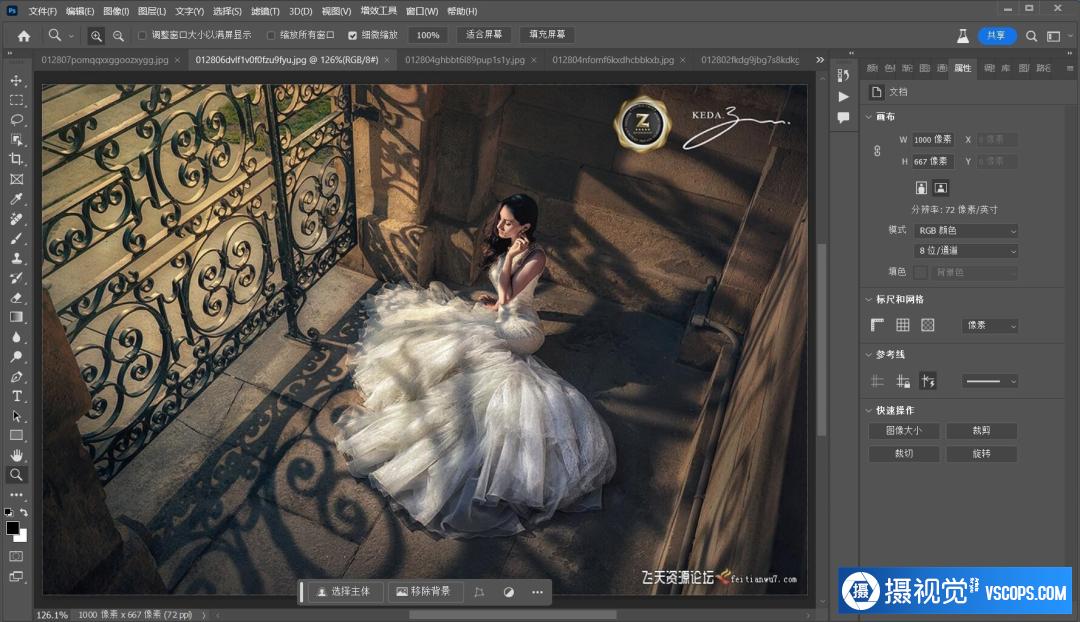Toggle grid display icon
1080x622 pixels.
(x=903, y=325)
